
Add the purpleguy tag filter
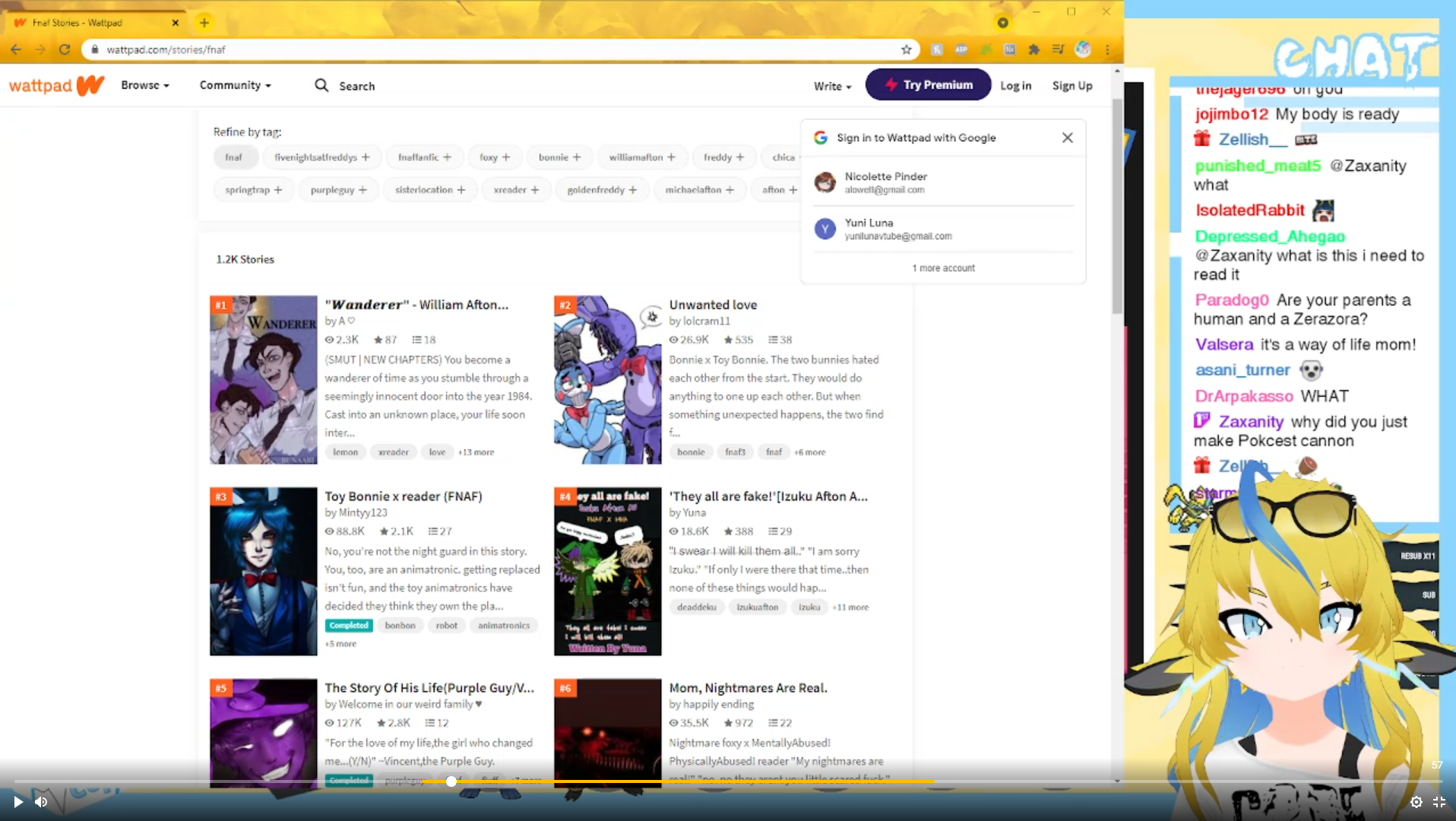pyautogui.click(x=339, y=190)
